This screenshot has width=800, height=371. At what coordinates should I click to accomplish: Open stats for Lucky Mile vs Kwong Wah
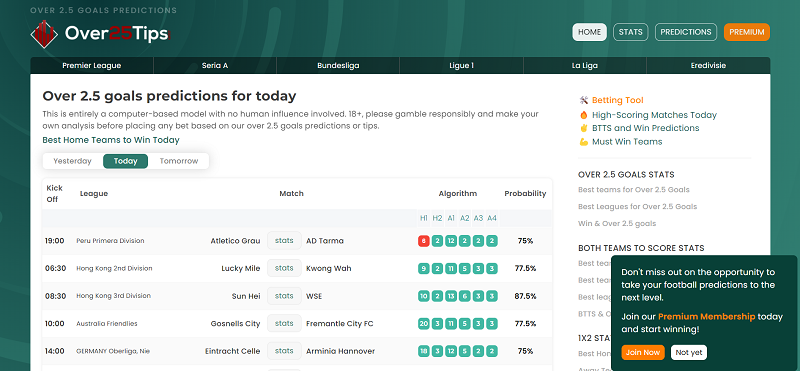tap(284, 268)
